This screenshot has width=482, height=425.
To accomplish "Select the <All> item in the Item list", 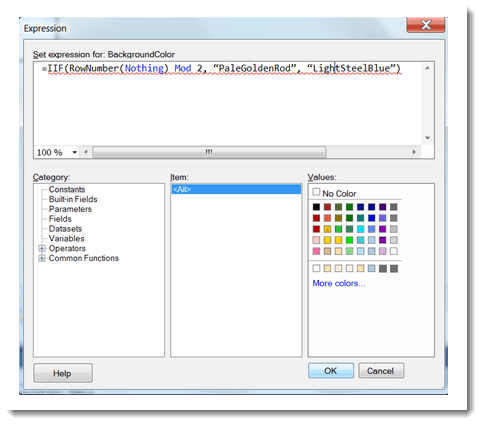I will pos(236,189).
